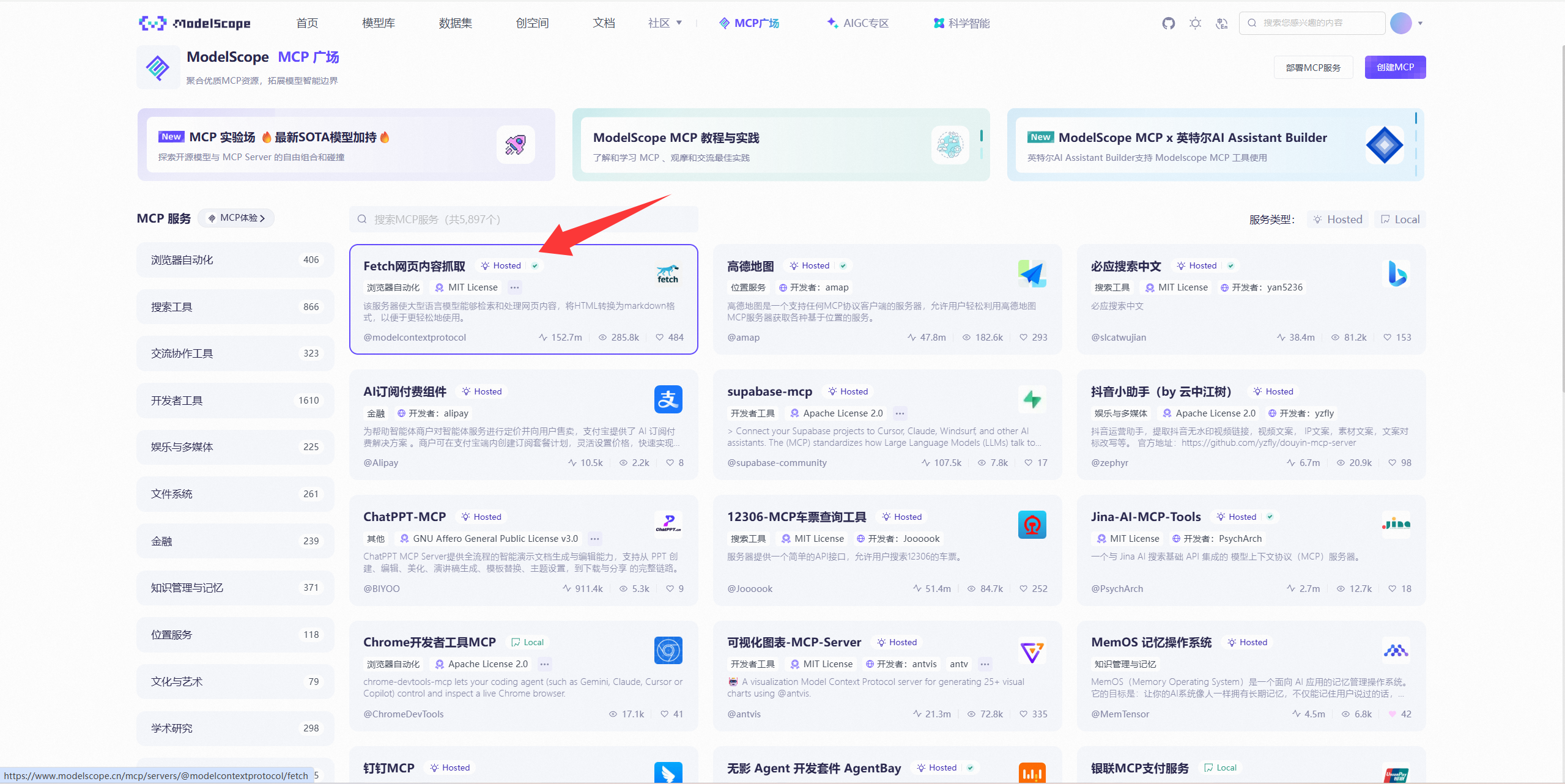
Task: Click the Alipay logo on AI订阅付费组件 card
Action: point(668,399)
